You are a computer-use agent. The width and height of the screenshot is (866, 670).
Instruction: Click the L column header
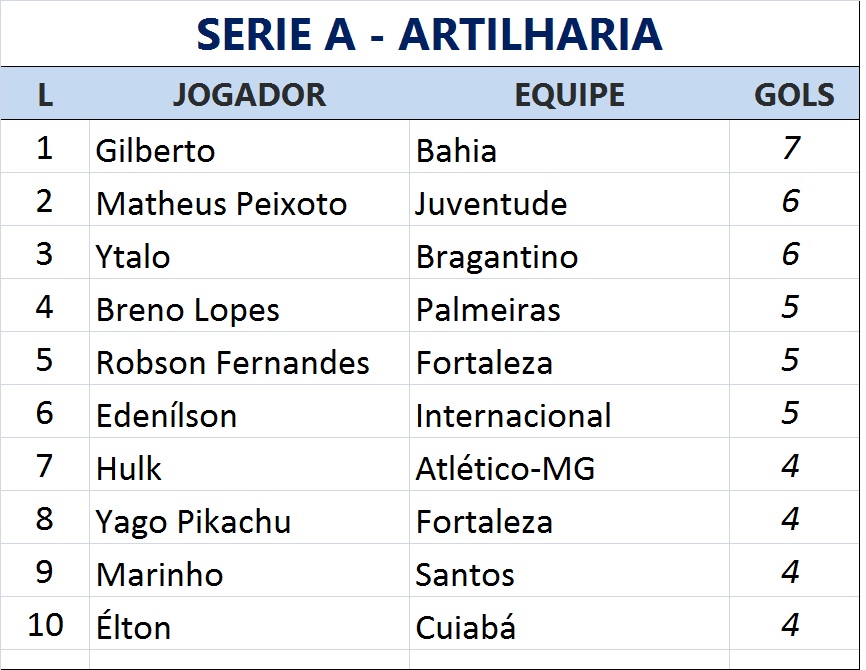point(44,95)
